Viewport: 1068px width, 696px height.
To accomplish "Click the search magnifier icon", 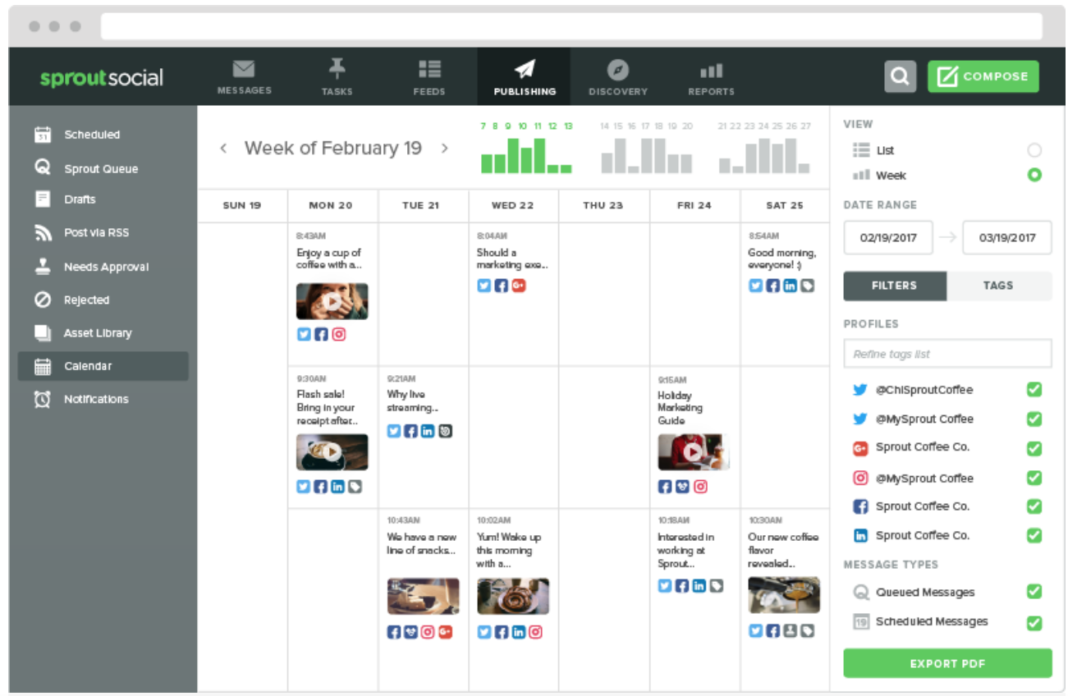I will [899, 76].
